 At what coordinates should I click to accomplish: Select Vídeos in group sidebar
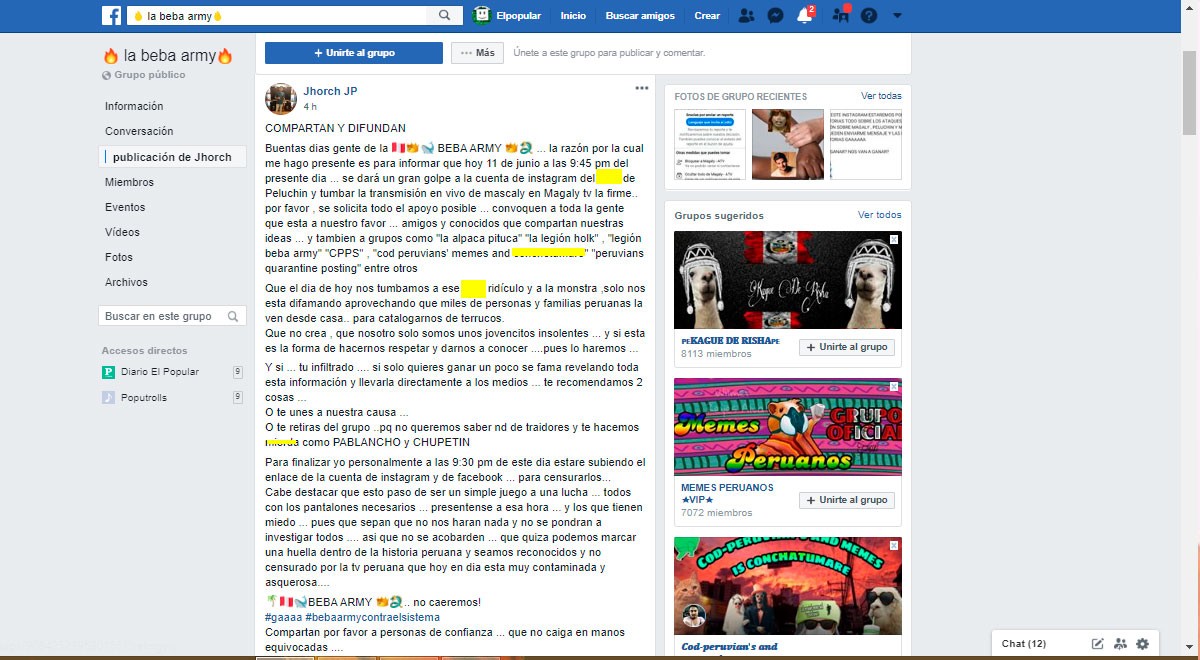[122, 232]
